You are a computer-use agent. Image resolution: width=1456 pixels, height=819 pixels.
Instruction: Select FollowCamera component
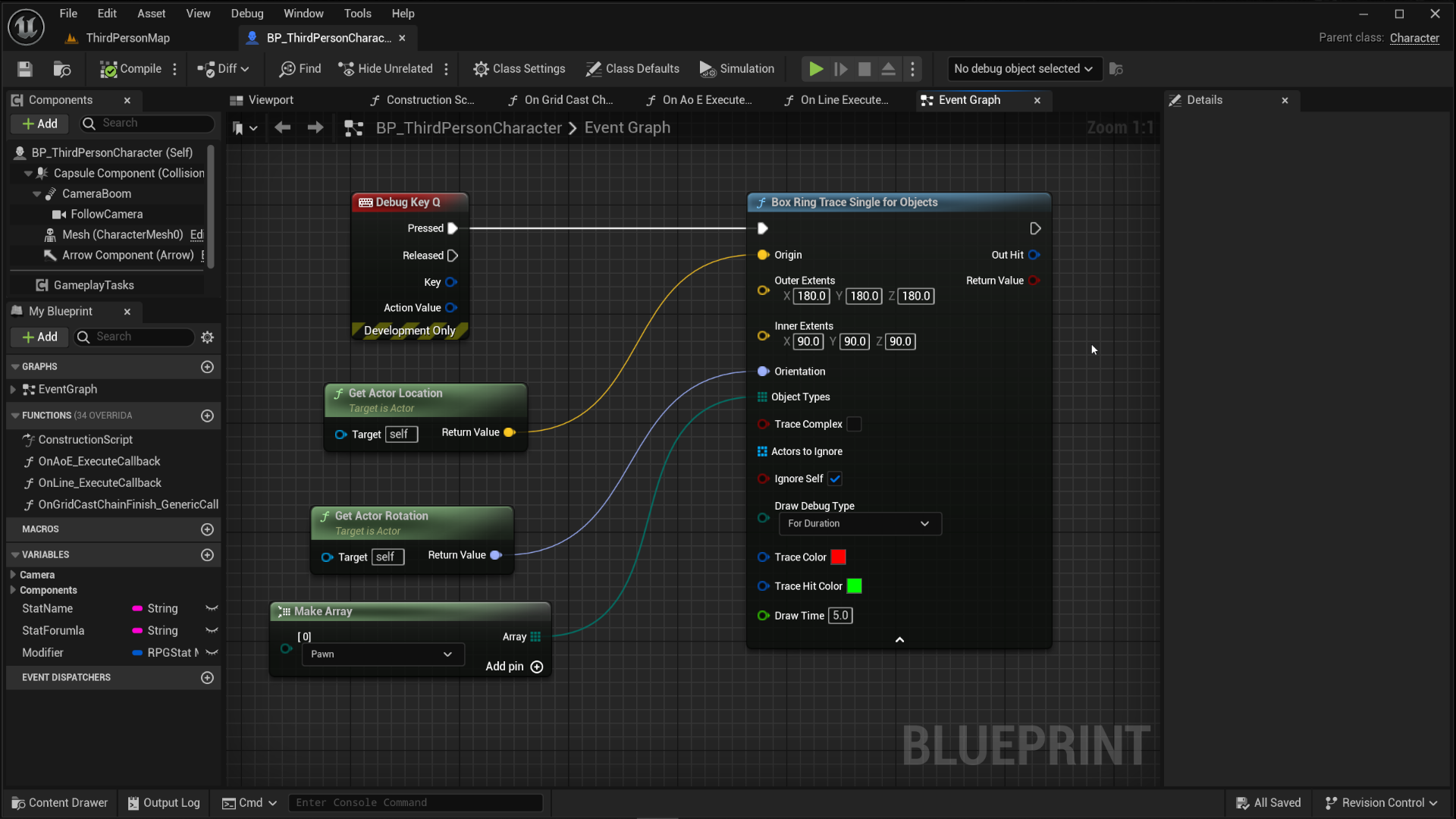pos(106,215)
